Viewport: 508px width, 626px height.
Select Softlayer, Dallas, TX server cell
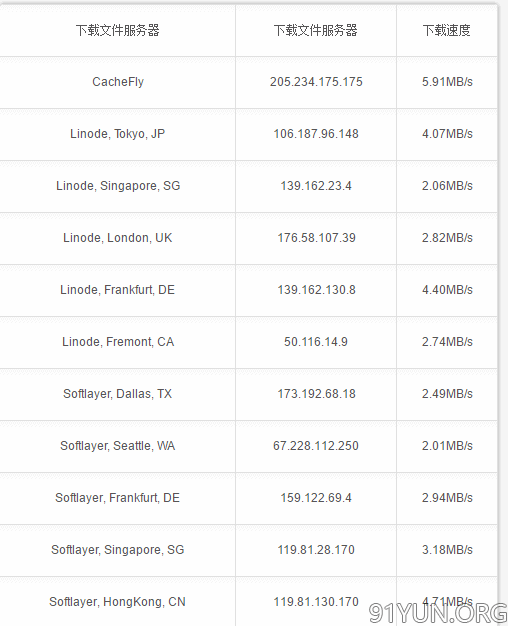(118, 394)
